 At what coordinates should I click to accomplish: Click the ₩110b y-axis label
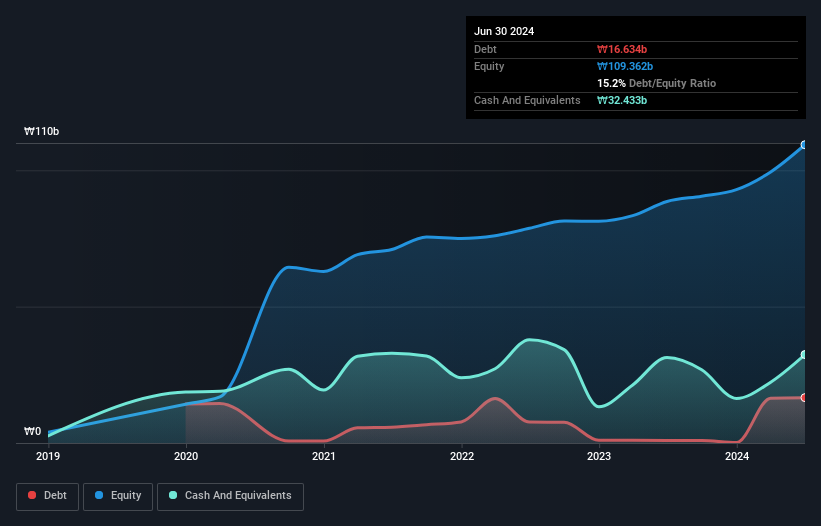(x=41, y=131)
